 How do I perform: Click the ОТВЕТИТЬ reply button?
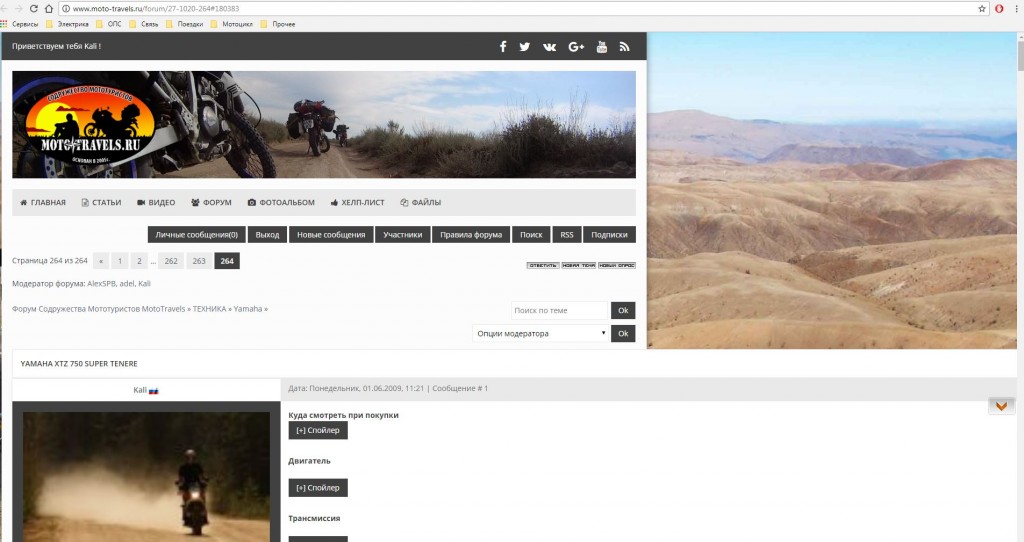pos(543,265)
